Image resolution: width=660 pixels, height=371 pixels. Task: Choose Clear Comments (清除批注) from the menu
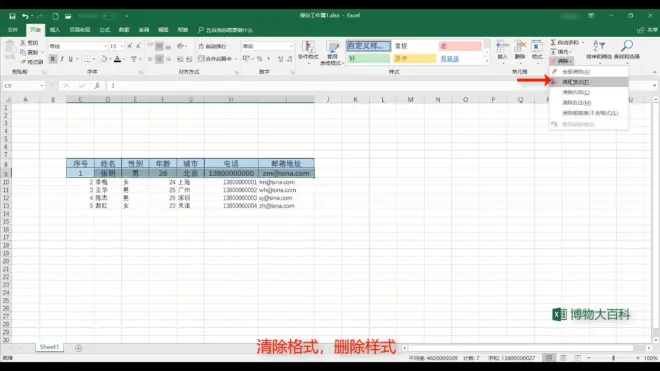[589, 102]
